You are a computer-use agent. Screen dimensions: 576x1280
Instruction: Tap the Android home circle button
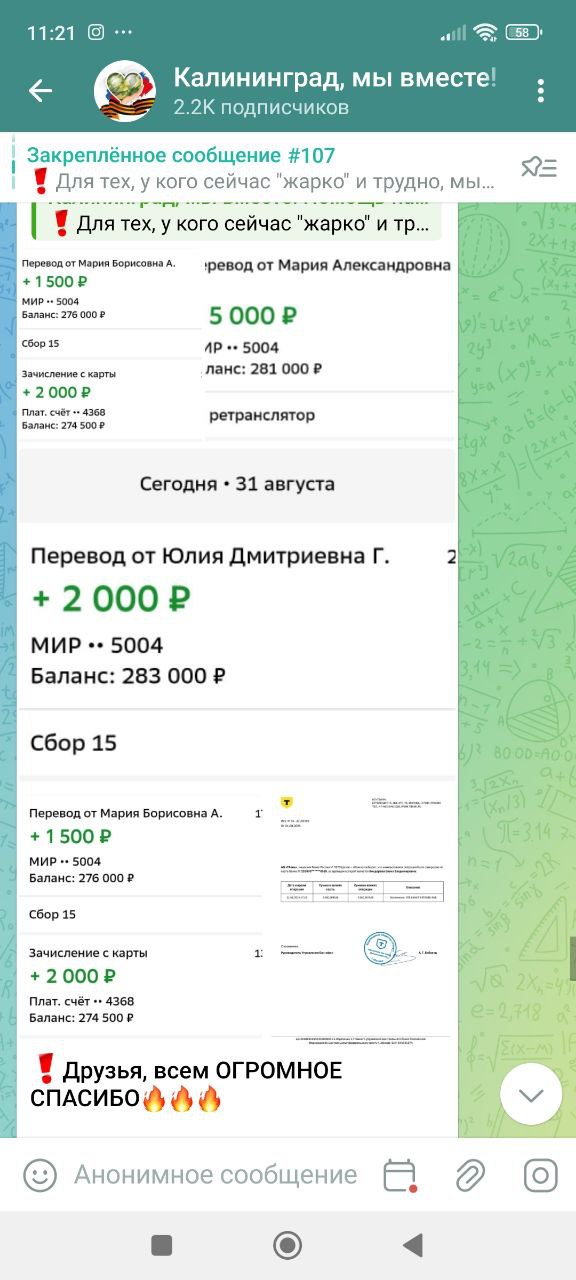(x=288, y=1245)
